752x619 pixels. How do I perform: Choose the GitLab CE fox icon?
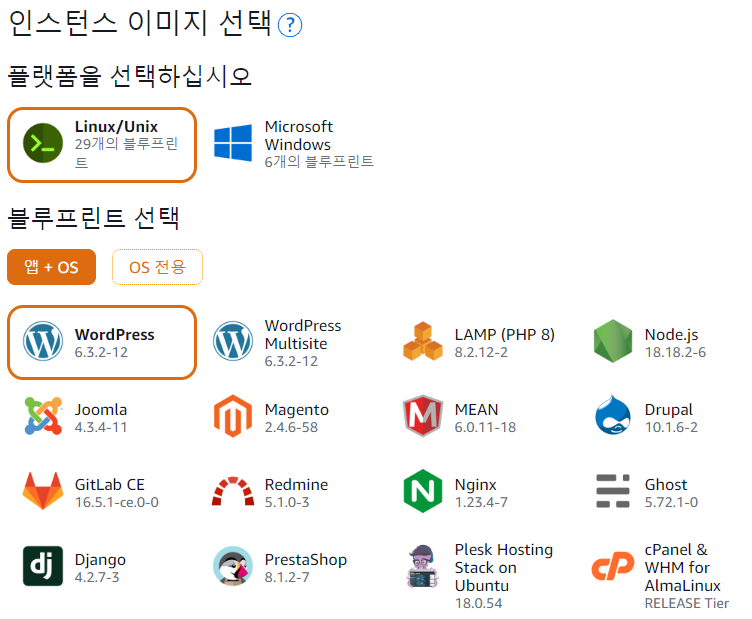coord(43,491)
